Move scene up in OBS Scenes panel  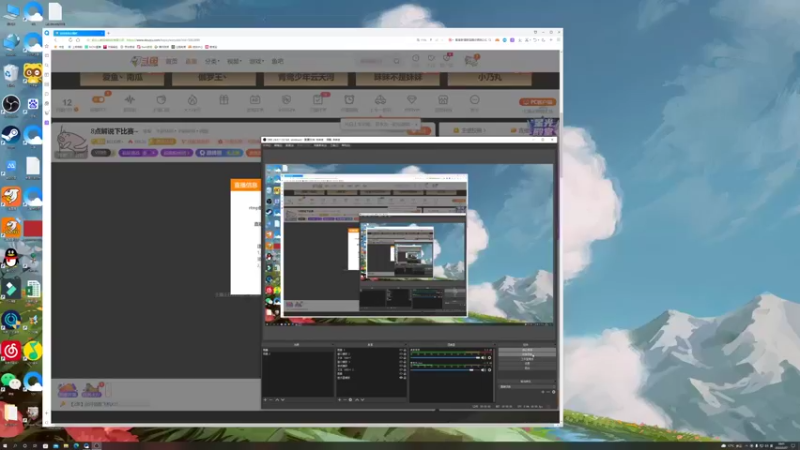pos(277,399)
